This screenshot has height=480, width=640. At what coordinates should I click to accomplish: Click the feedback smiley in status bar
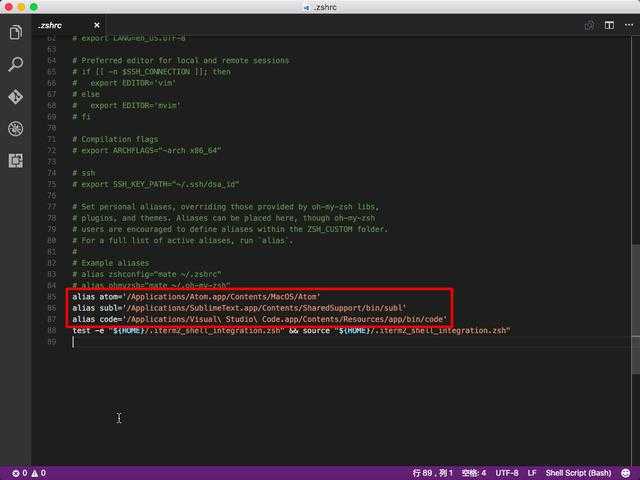[625, 473]
